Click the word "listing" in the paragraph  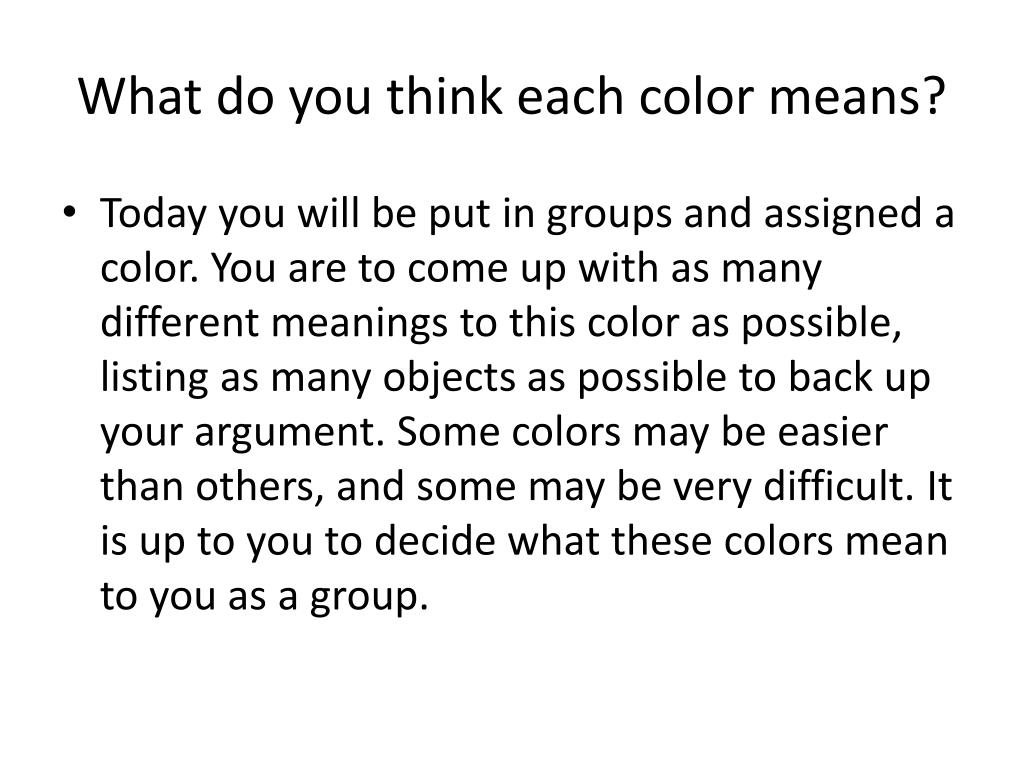(x=153, y=379)
